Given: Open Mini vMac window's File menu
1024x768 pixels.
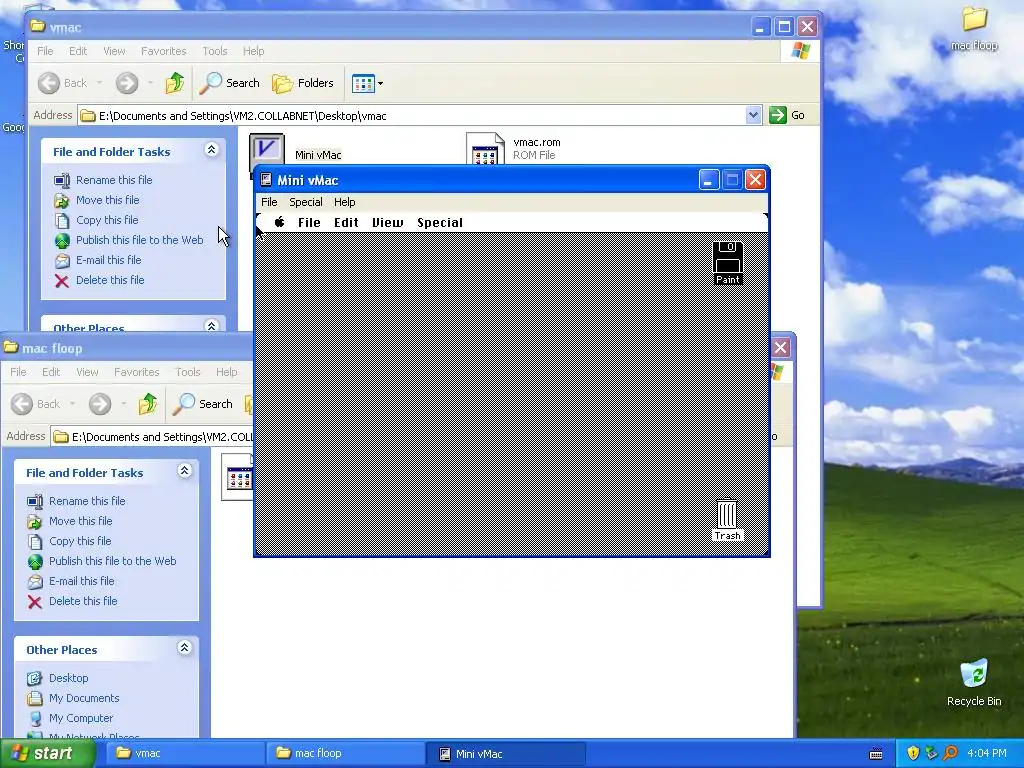Looking at the screenshot, I should click(x=269, y=202).
